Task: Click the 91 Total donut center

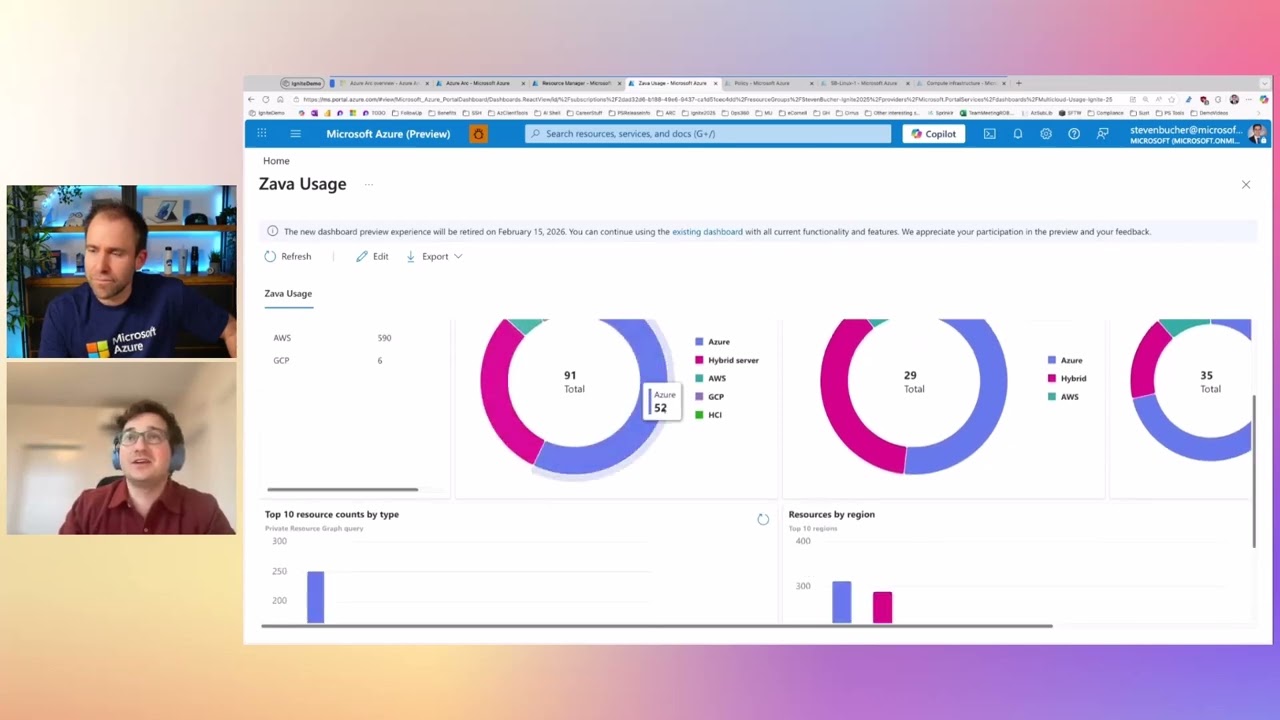Action: [x=573, y=382]
